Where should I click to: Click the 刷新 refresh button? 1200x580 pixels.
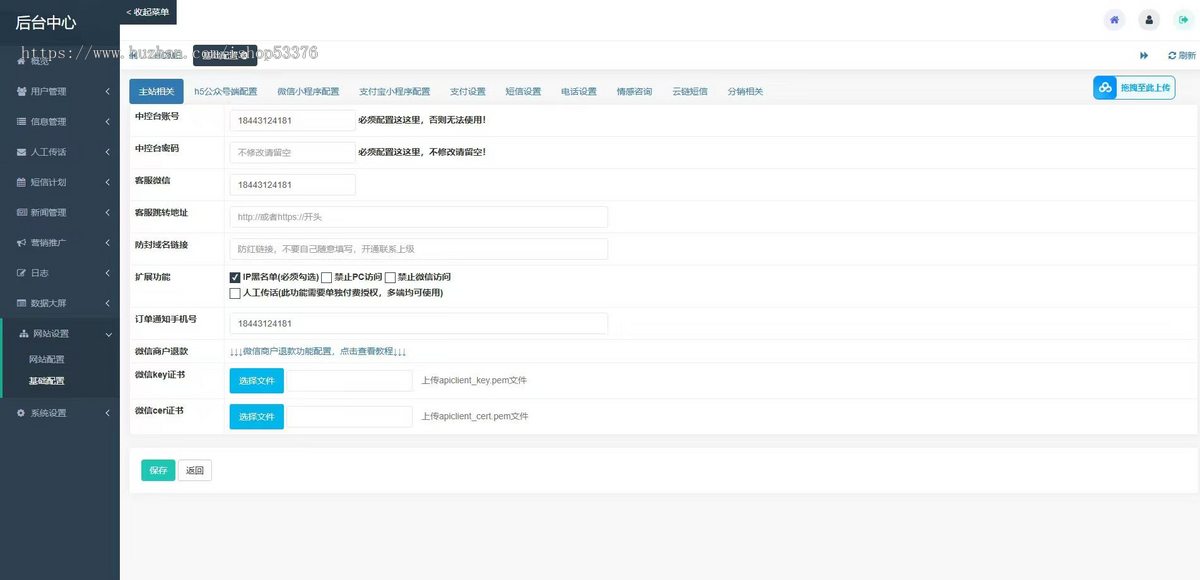1181,55
